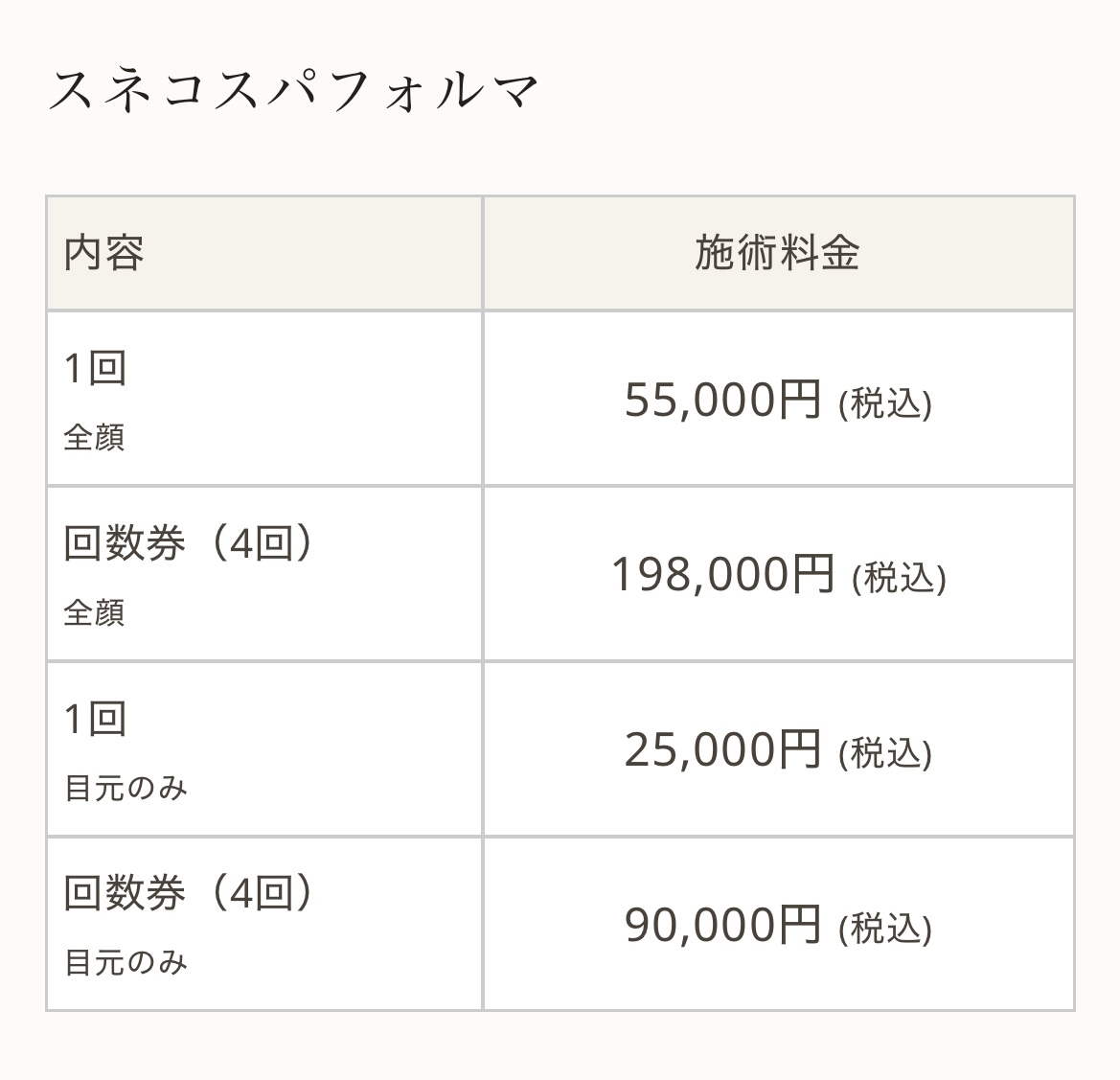Select the 1回 label above 全顔
The width and height of the screenshot is (1120, 1080).
pyautogui.click(x=95, y=367)
